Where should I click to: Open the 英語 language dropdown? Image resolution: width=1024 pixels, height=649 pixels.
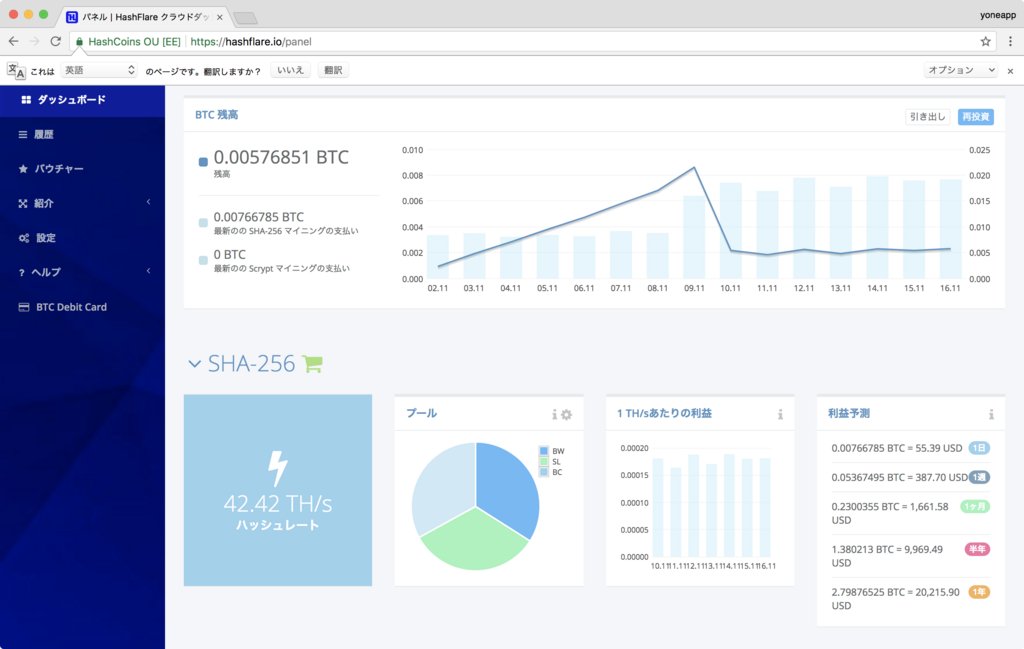(99, 70)
